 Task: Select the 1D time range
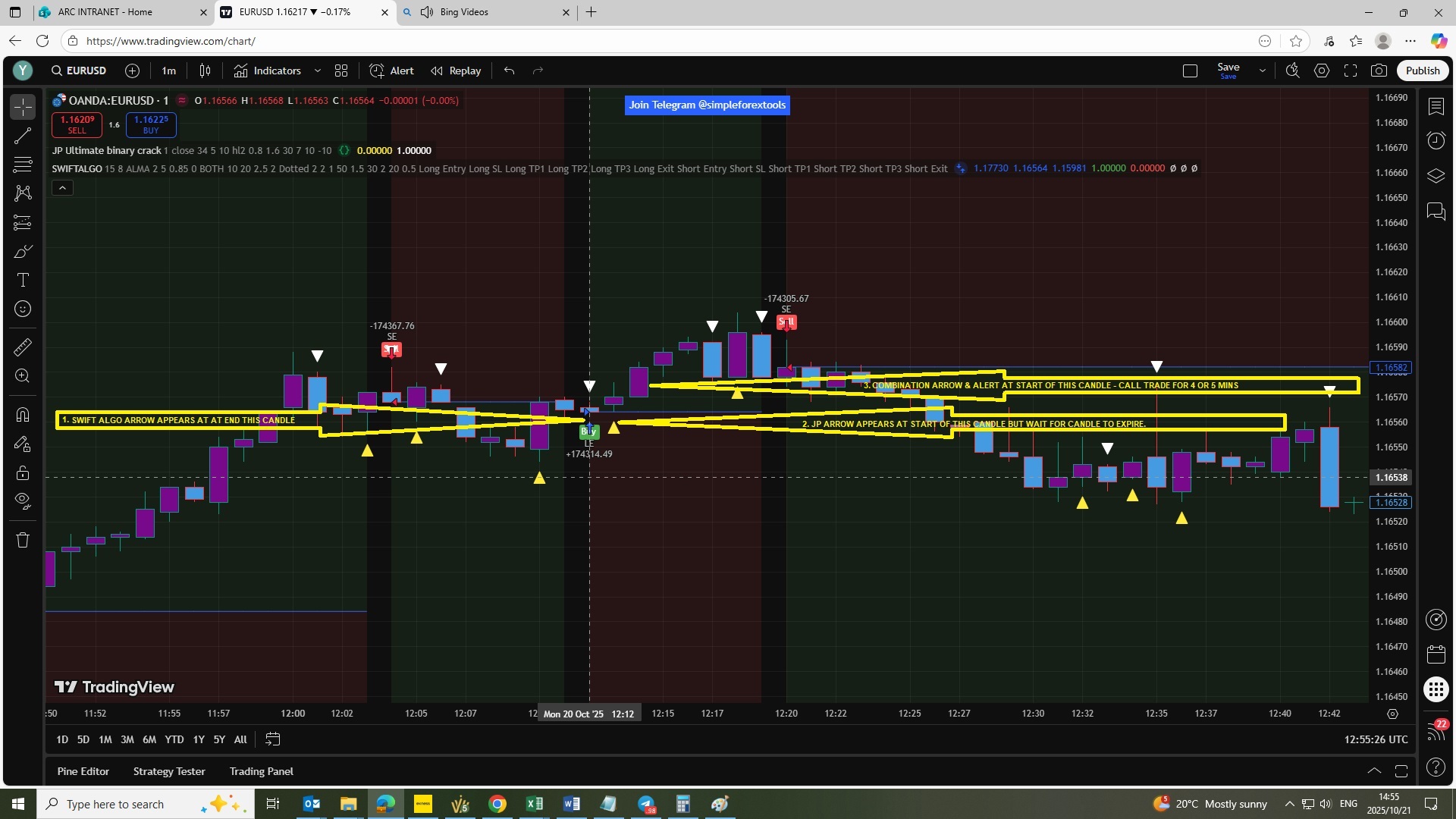coord(62,739)
